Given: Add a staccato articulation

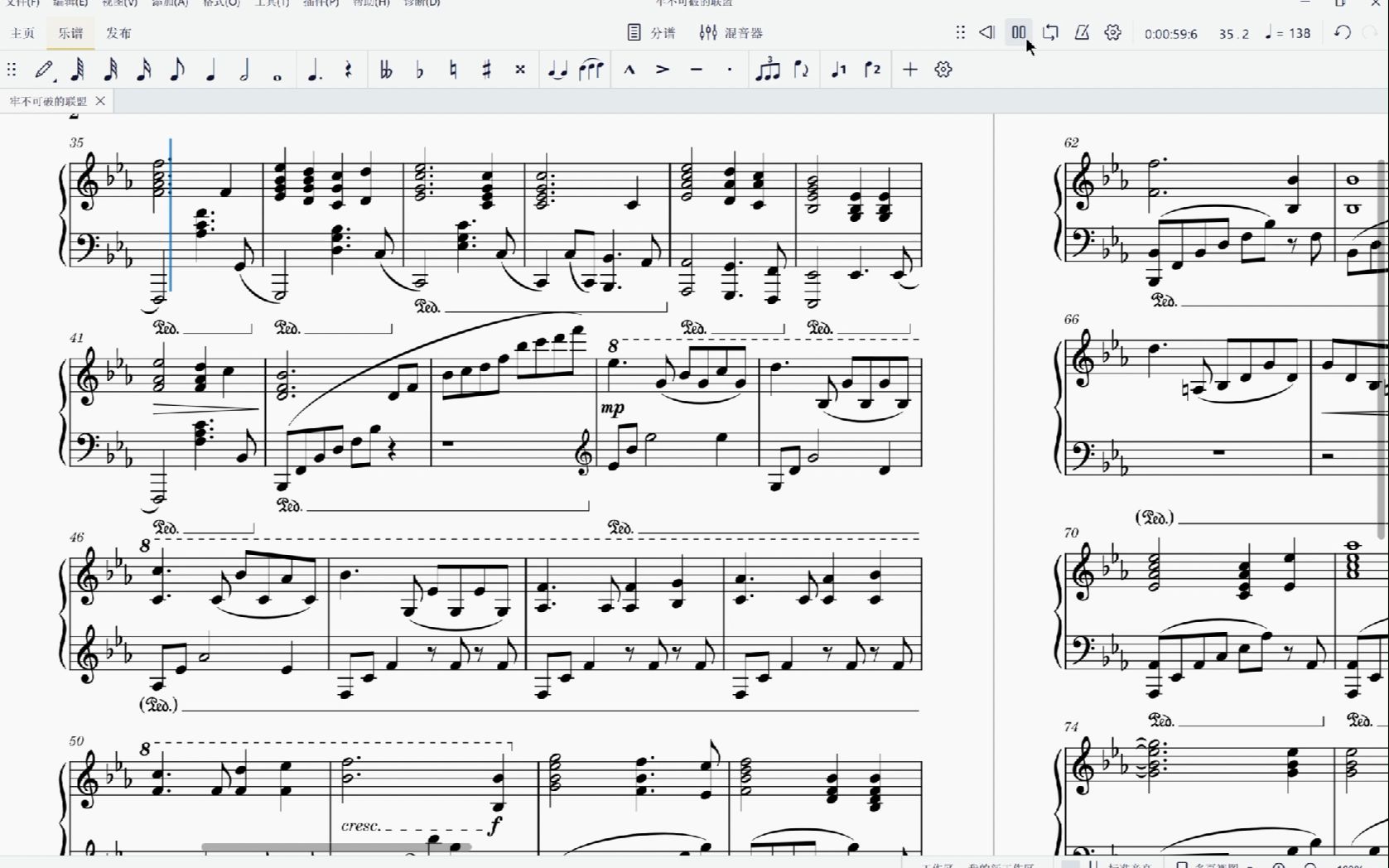Looking at the screenshot, I should [x=730, y=70].
